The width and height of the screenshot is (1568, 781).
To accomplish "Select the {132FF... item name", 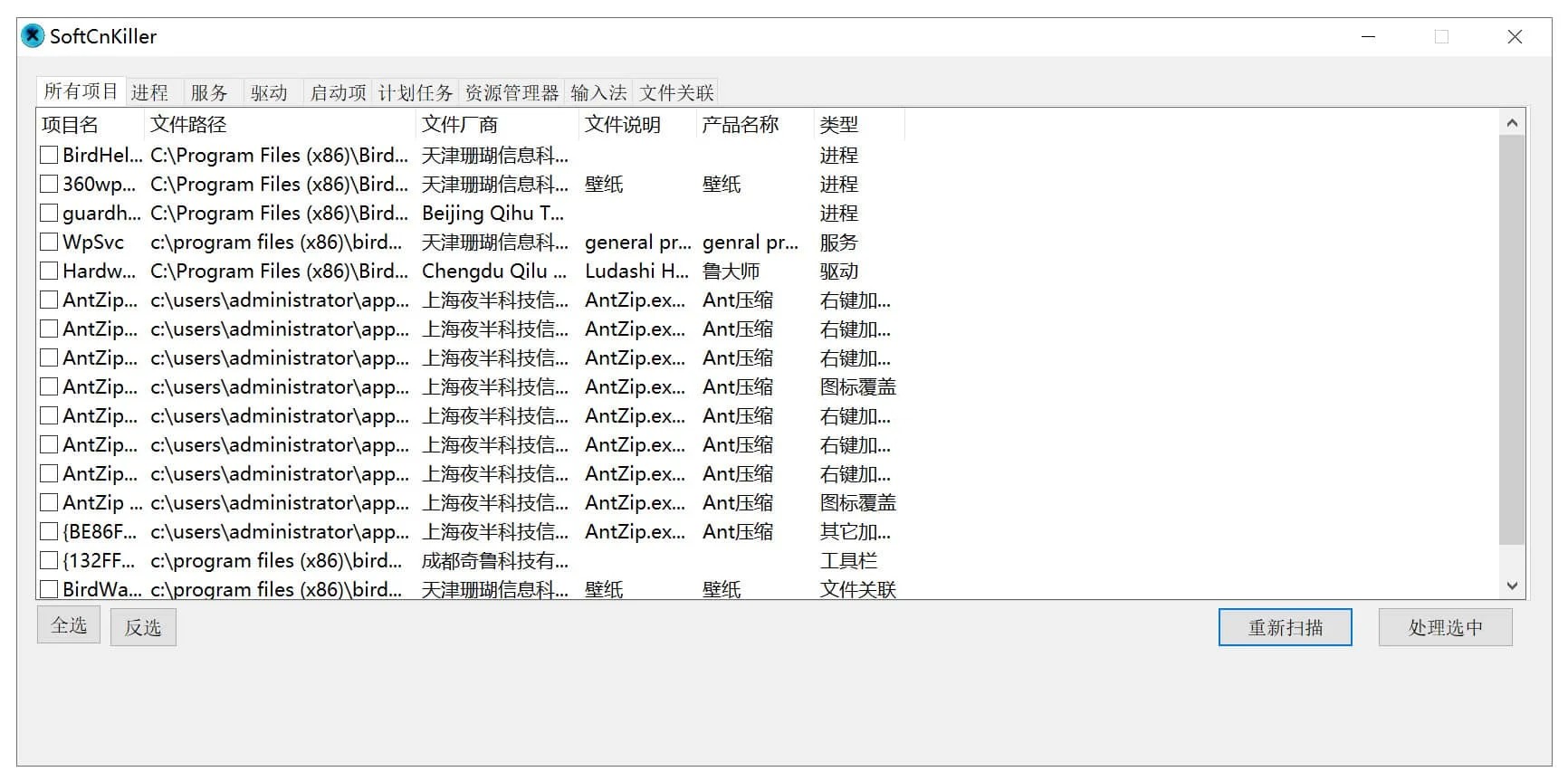I will click(x=99, y=561).
